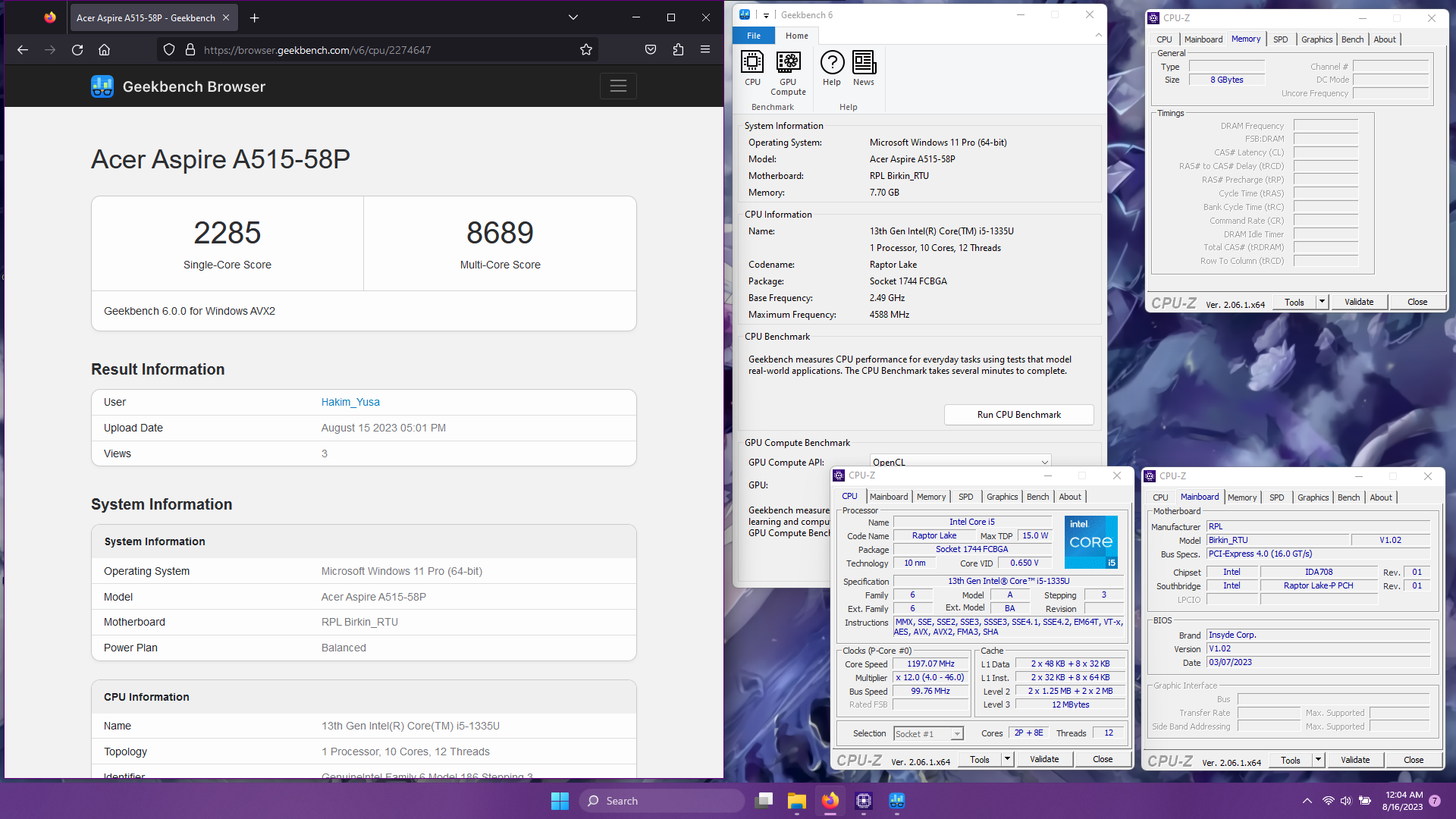Click the Intel Core i5 logo in CPU-Z
The width and height of the screenshot is (1456, 819).
pyautogui.click(x=1090, y=542)
